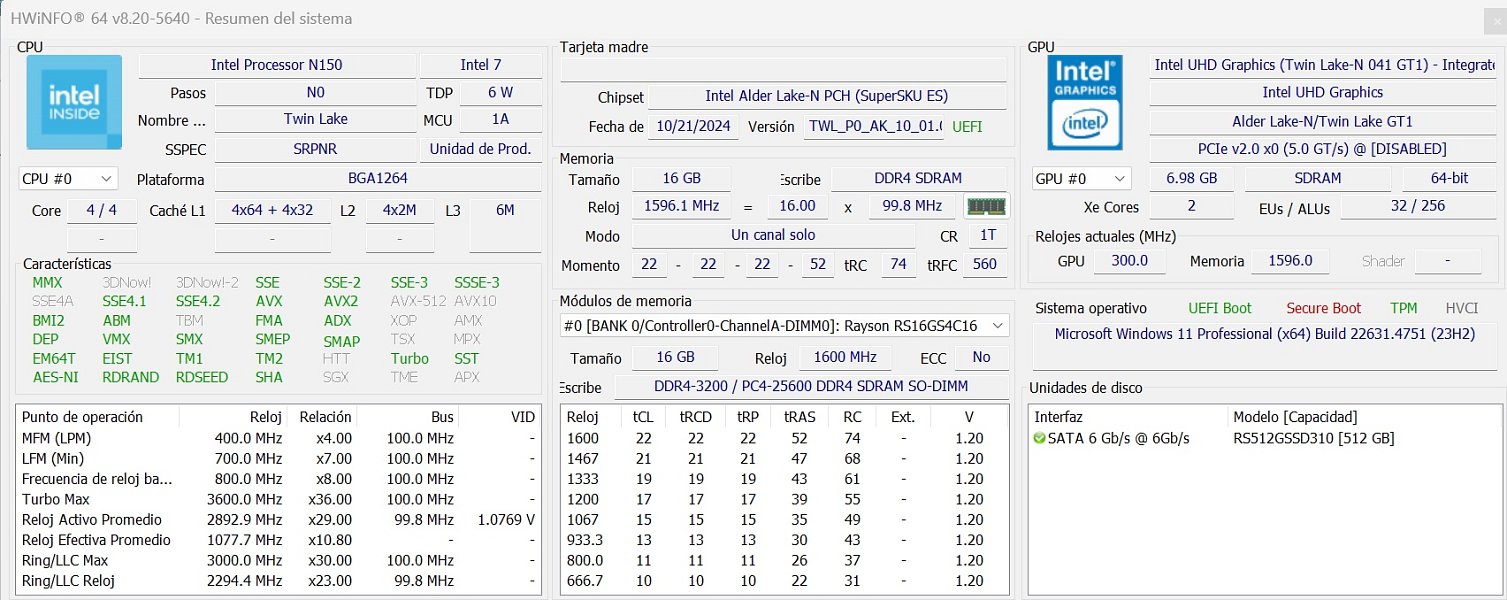Click the Core count 4 / 4
1507x600 pixels.
102,211
